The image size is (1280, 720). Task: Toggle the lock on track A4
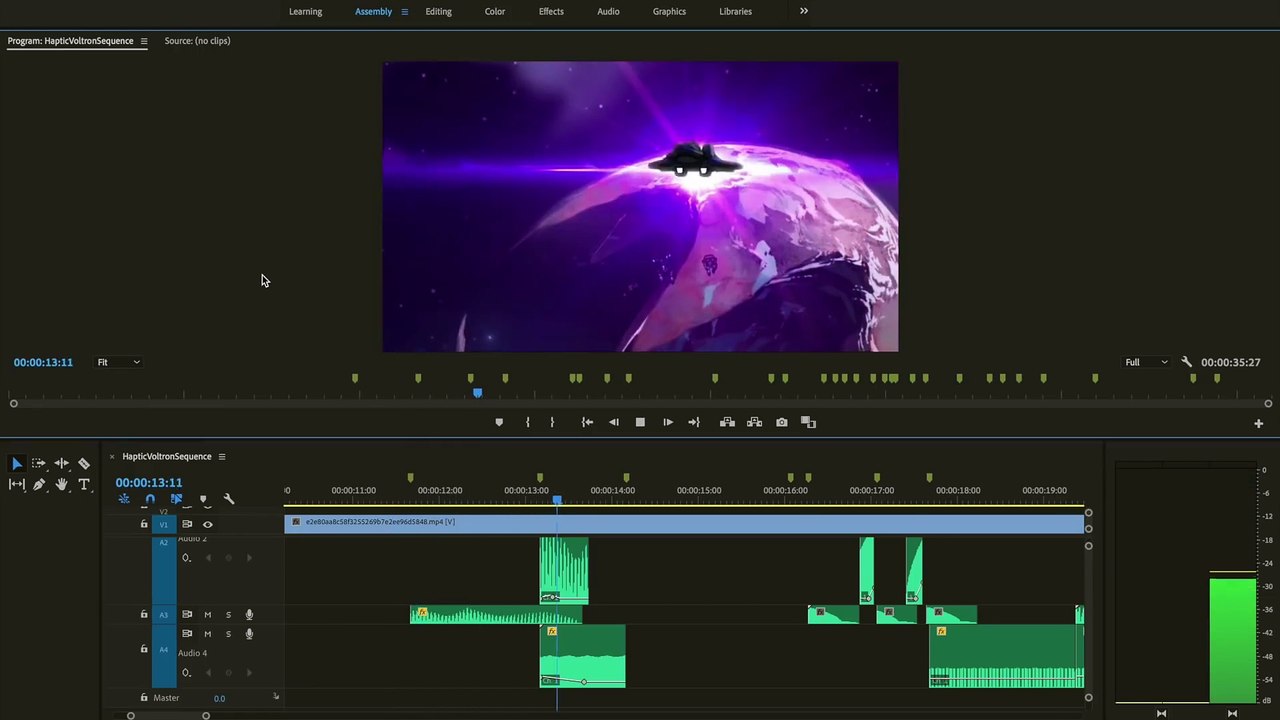tap(144, 649)
